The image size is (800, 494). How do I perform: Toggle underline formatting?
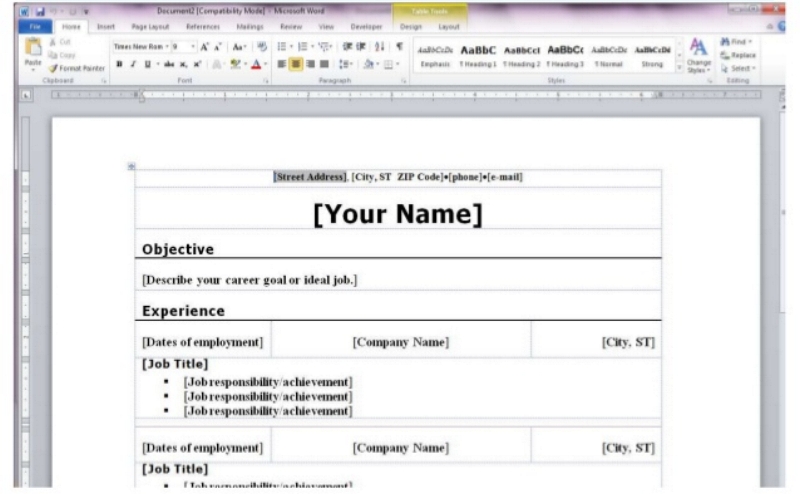(147, 64)
